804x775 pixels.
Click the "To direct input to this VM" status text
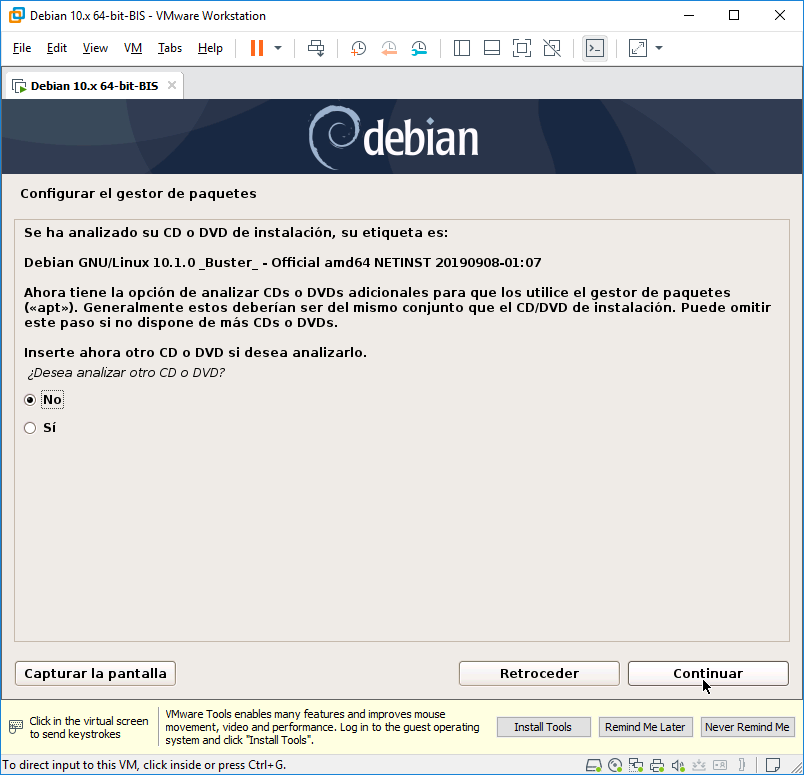point(144,765)
